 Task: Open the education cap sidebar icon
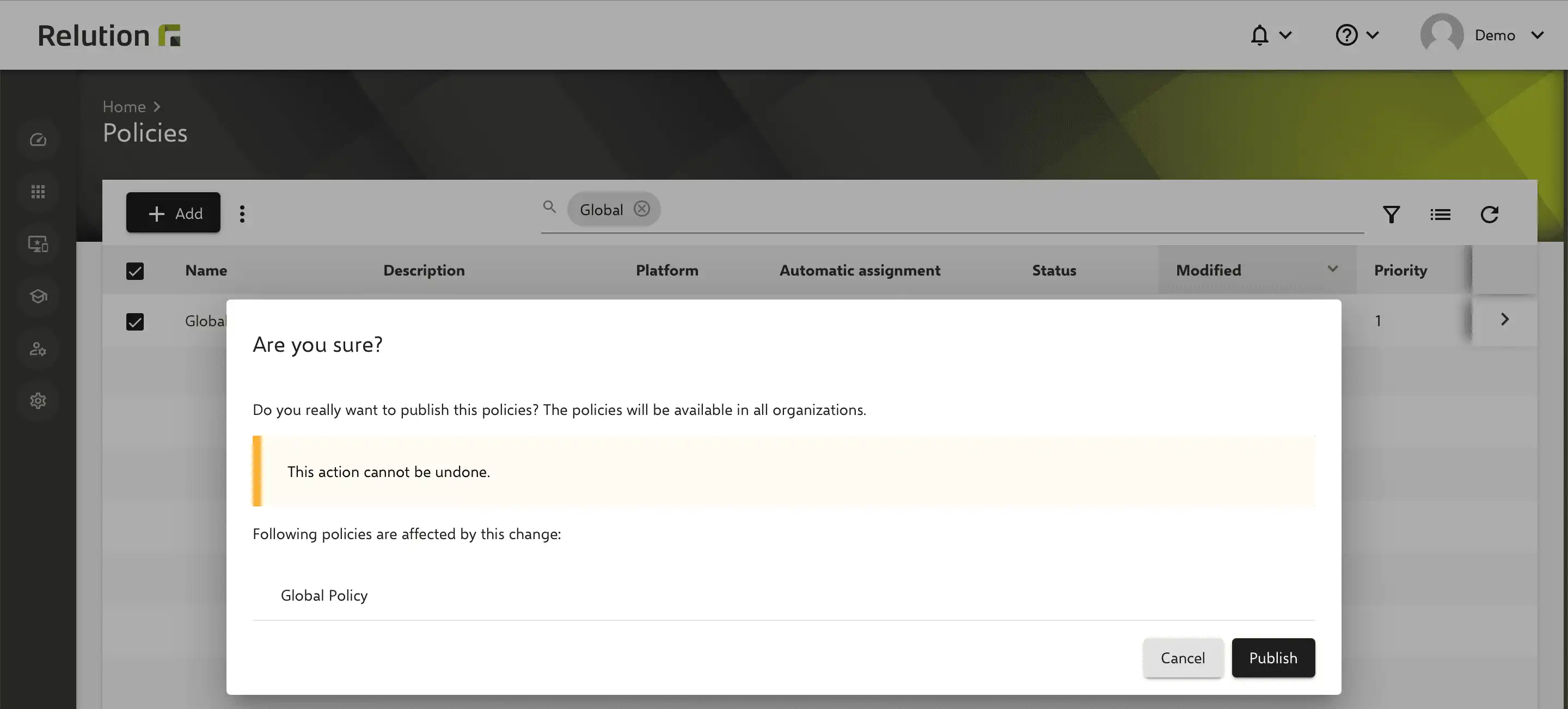[x=38, y=296]
